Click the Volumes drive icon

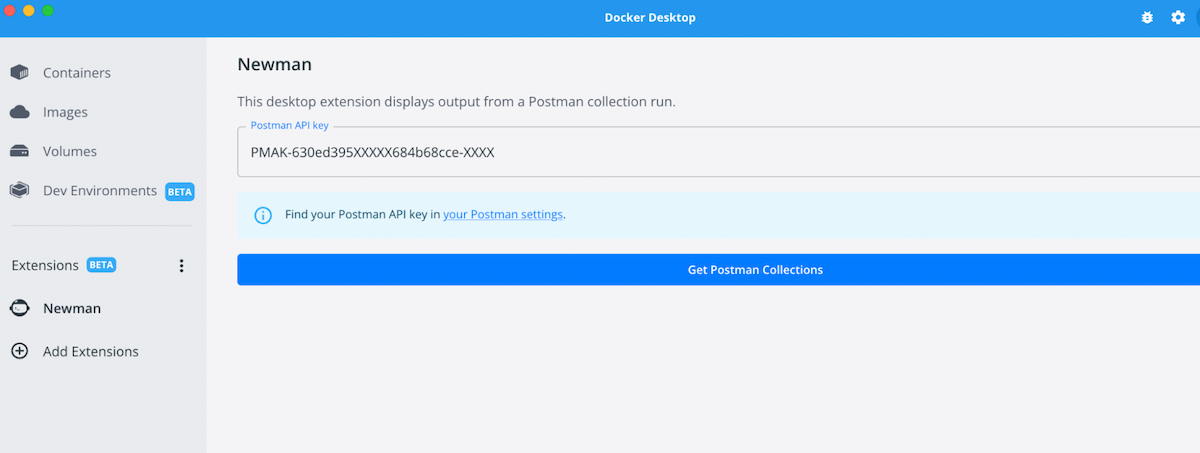click(19, 152)
